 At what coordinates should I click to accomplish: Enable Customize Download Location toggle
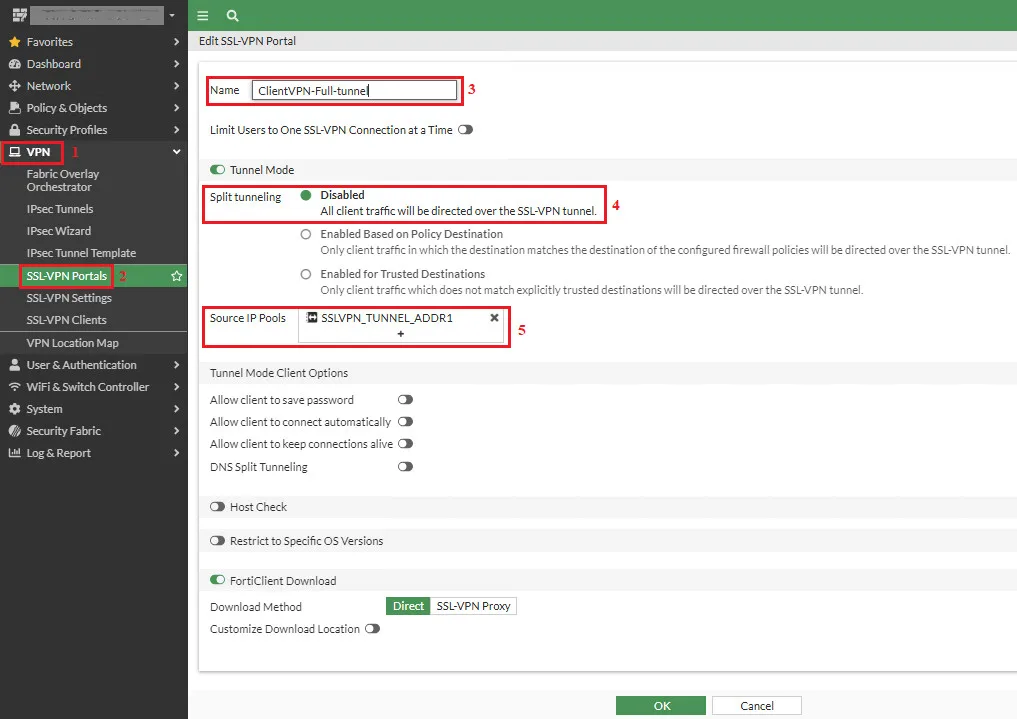(372, 629)
